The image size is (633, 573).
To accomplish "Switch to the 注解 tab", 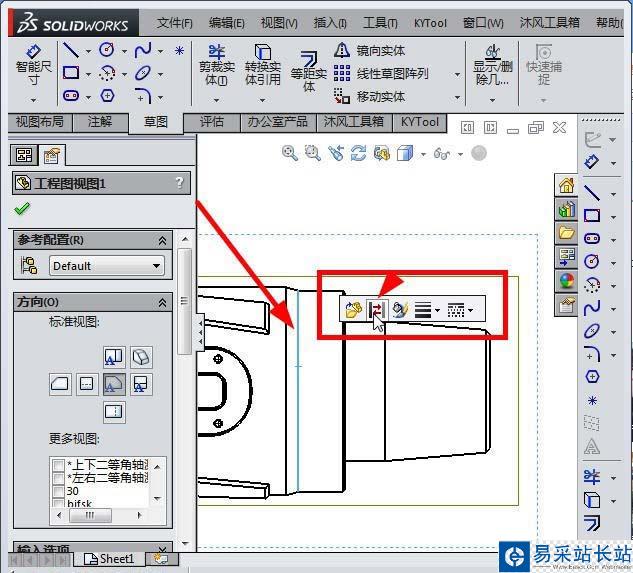I will (x=100, y=122).
